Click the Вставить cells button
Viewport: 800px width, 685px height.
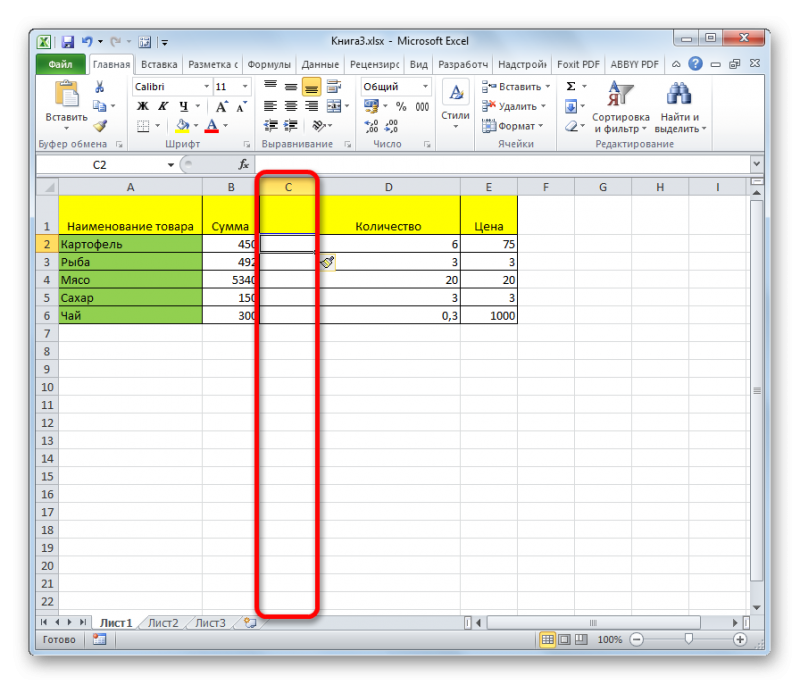[516, 87]
